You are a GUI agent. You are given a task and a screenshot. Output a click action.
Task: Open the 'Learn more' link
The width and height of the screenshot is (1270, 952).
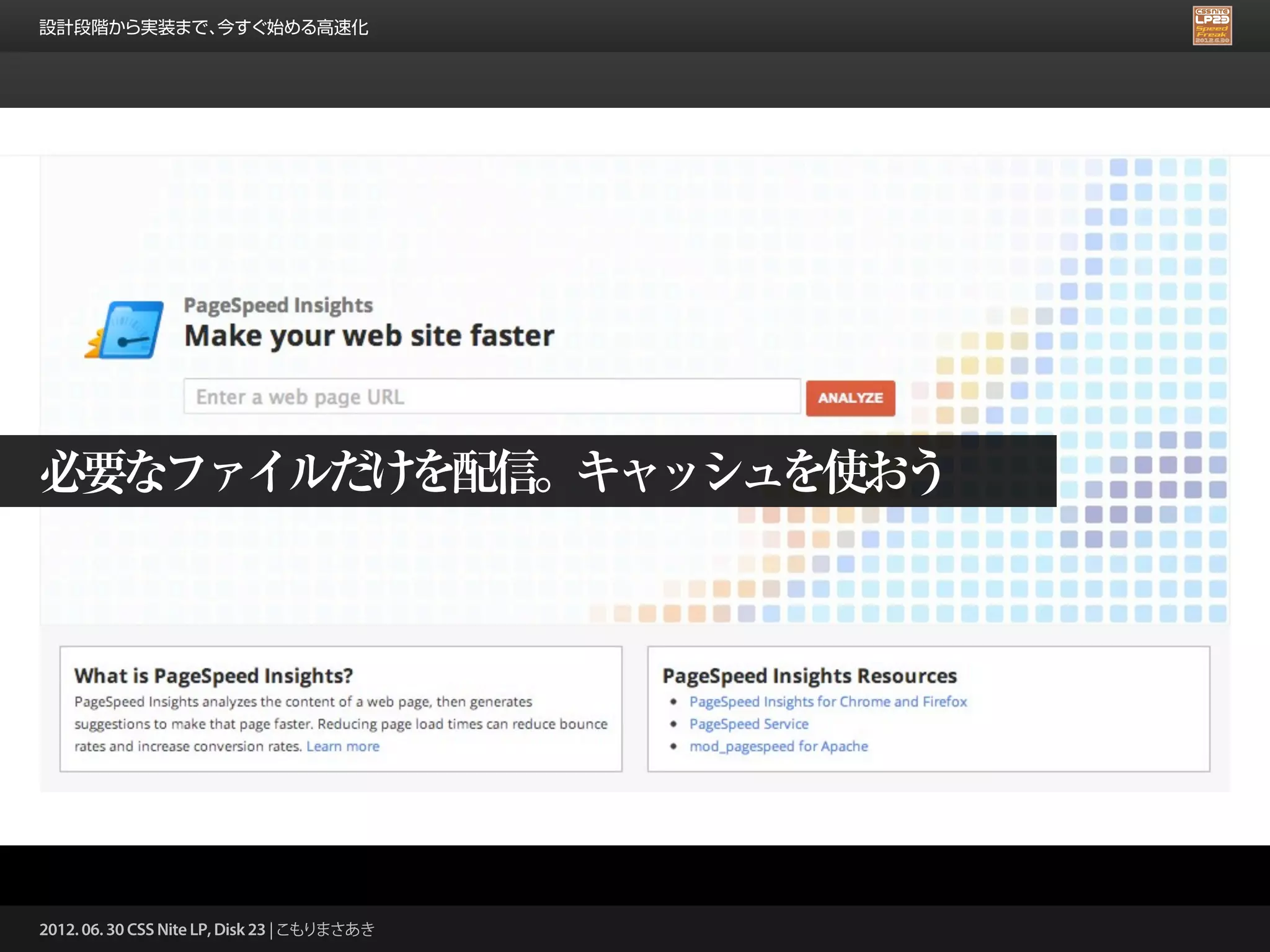click(x=343, y=746)
